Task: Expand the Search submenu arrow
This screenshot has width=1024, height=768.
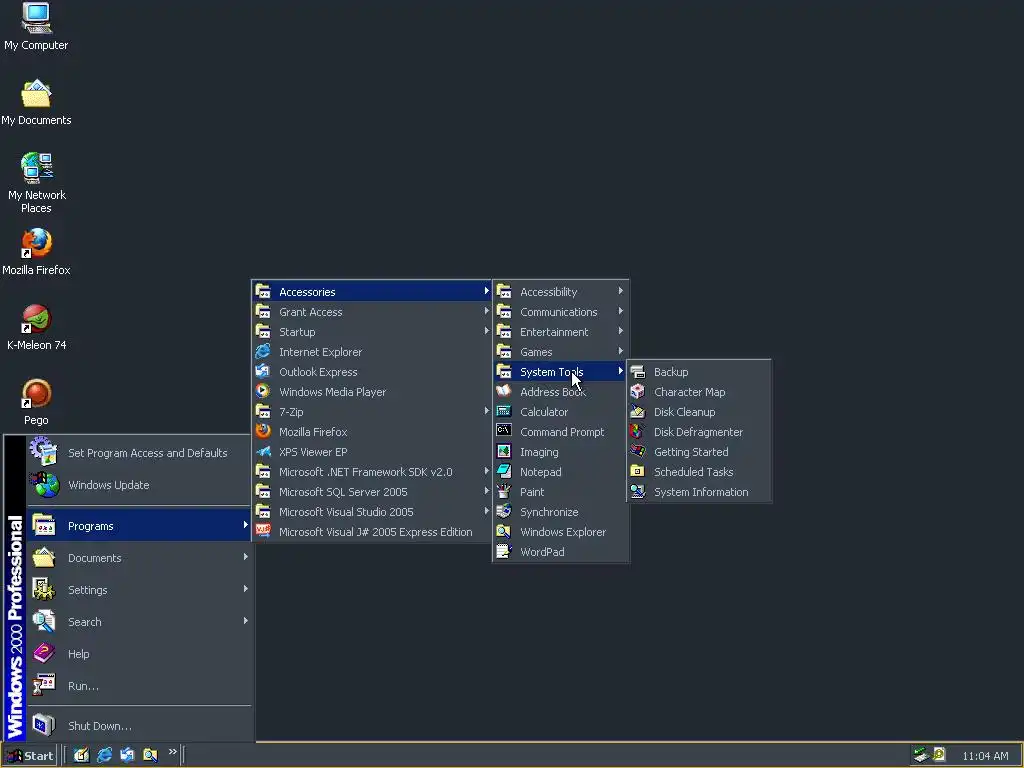Action: (245, 621)
